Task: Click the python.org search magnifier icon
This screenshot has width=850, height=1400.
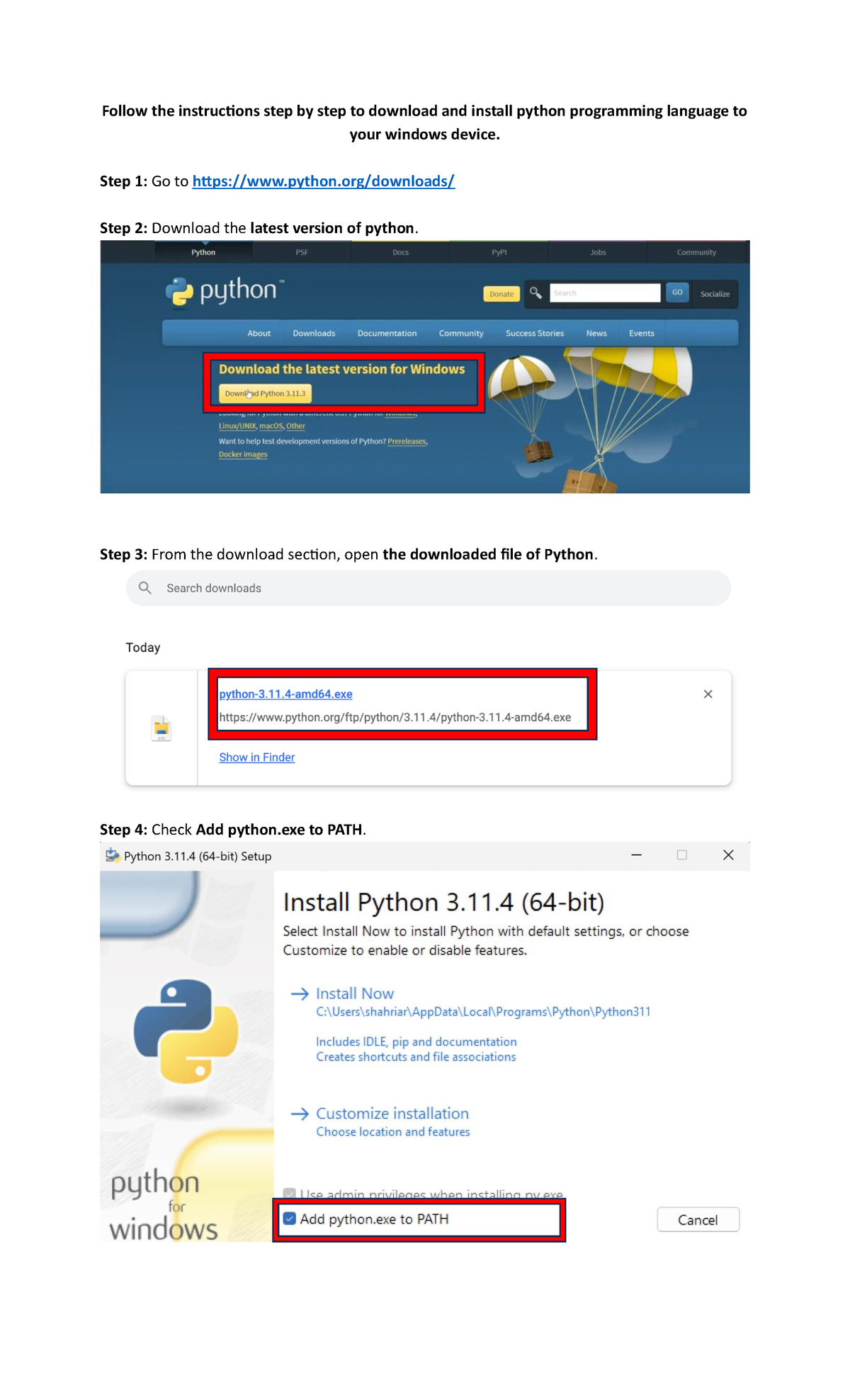Action: coord(535,293)
